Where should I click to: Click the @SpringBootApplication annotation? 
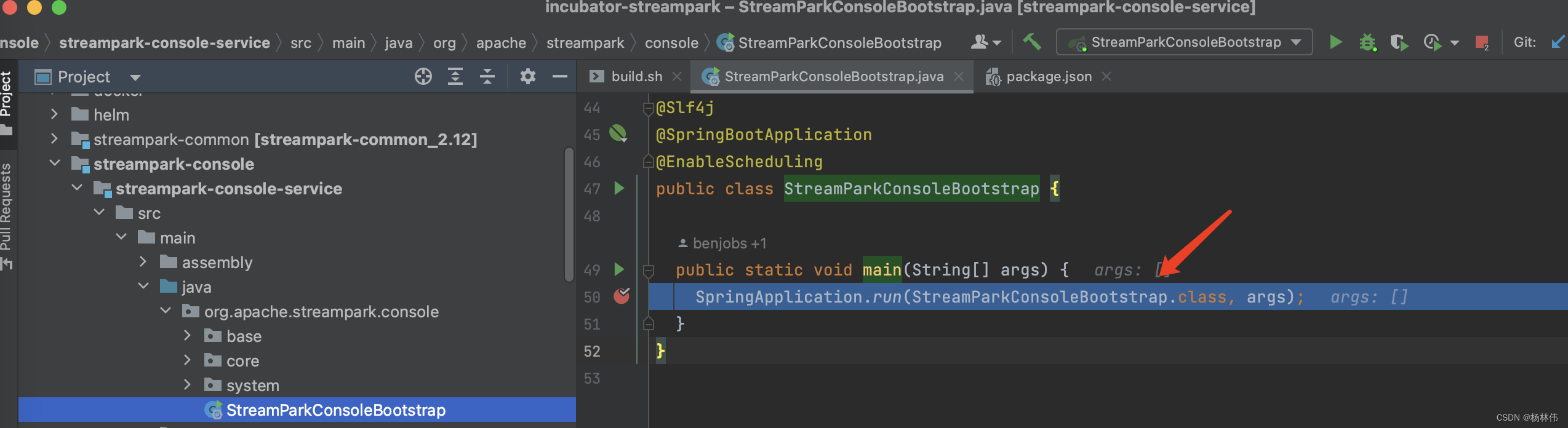[x=764, y=134]
